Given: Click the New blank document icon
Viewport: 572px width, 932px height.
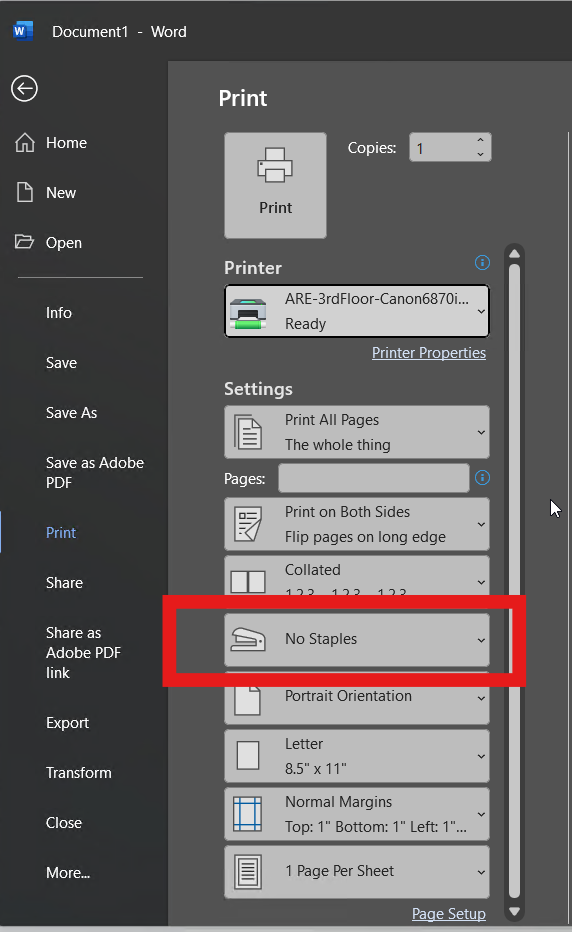Looking at the screenshot, I should (25, 193).
